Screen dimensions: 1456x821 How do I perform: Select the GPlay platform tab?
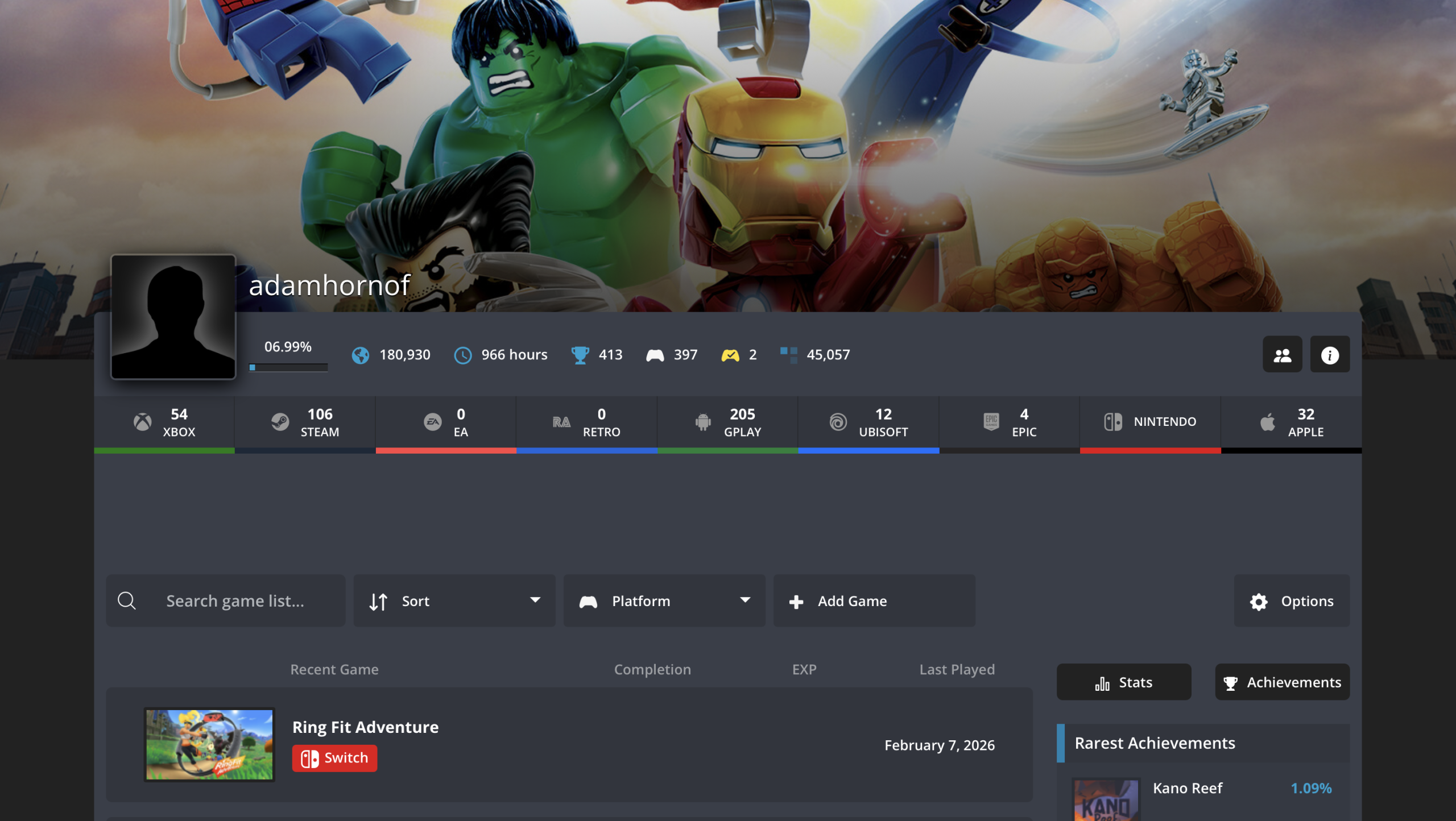click(x=727, y=422)
